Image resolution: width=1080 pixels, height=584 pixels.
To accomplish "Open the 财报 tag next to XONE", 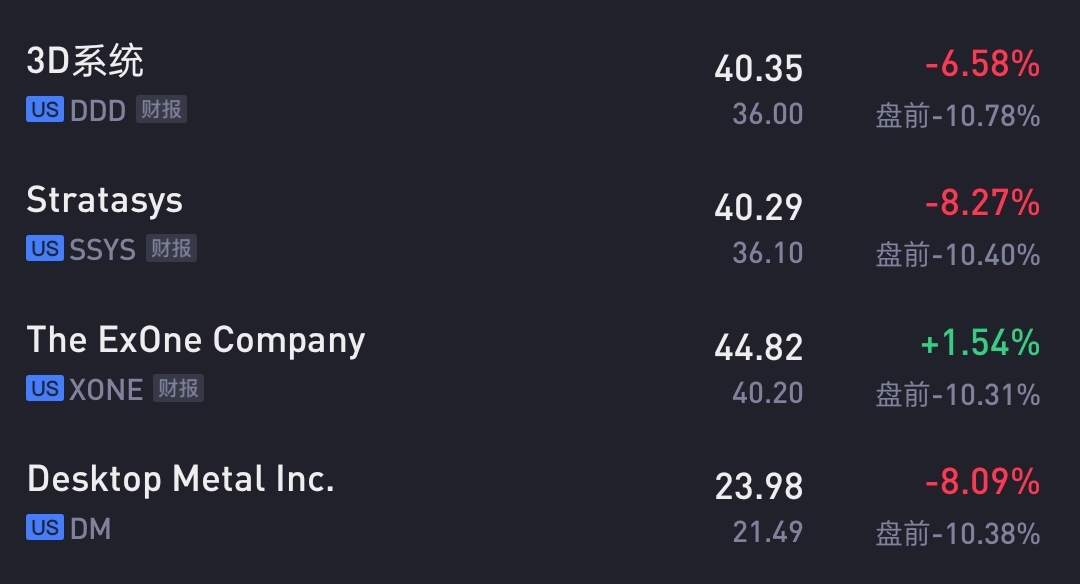I will 178,388.
